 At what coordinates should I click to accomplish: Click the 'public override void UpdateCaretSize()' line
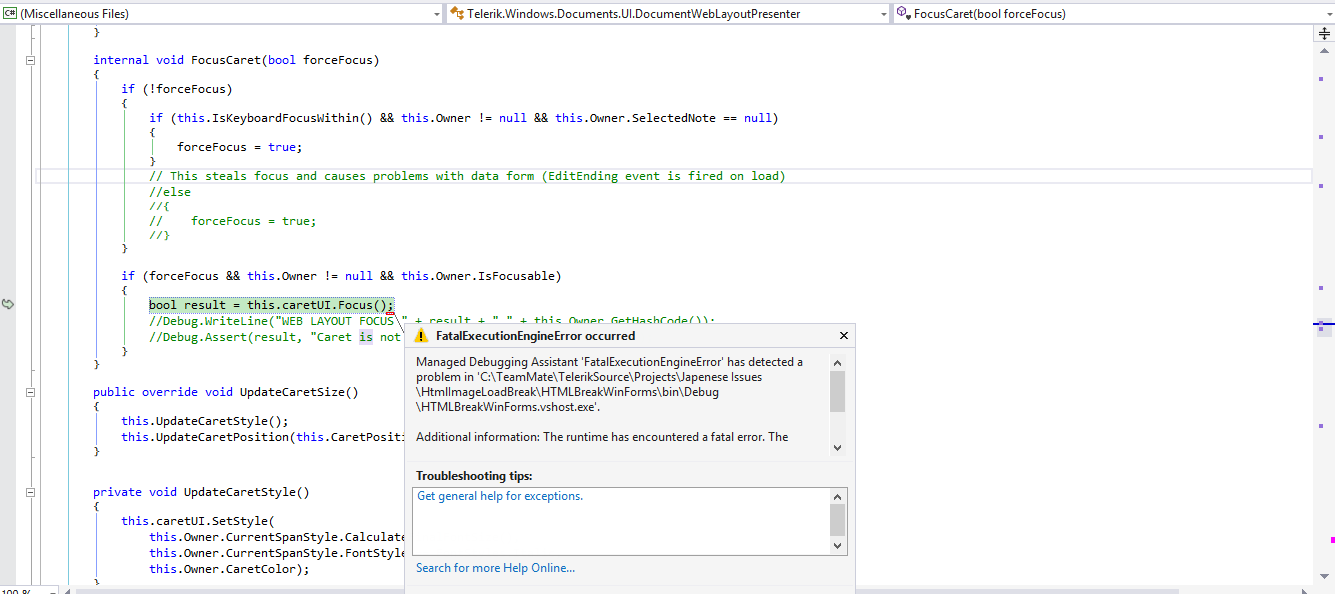click(225, 392)
